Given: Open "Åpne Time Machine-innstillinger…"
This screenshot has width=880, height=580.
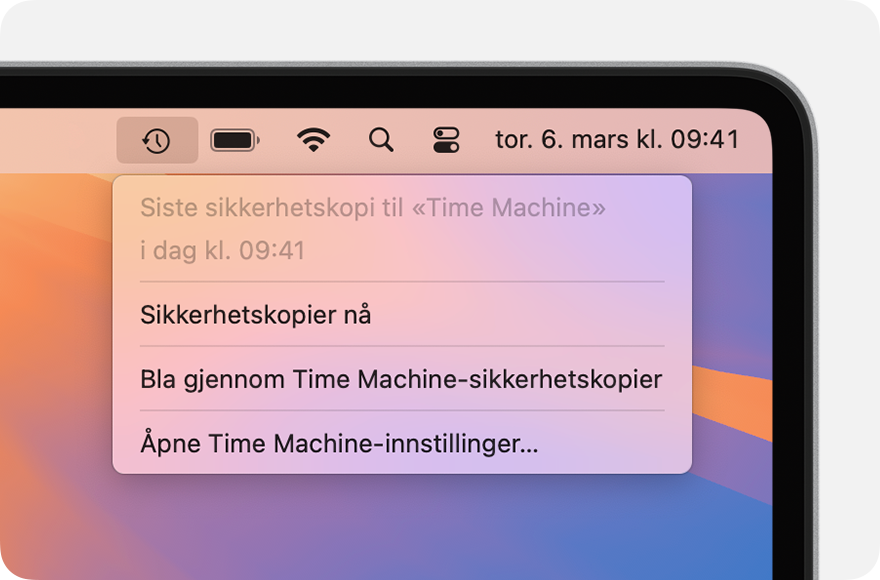Looking at the screenshot, I should 402,443.
